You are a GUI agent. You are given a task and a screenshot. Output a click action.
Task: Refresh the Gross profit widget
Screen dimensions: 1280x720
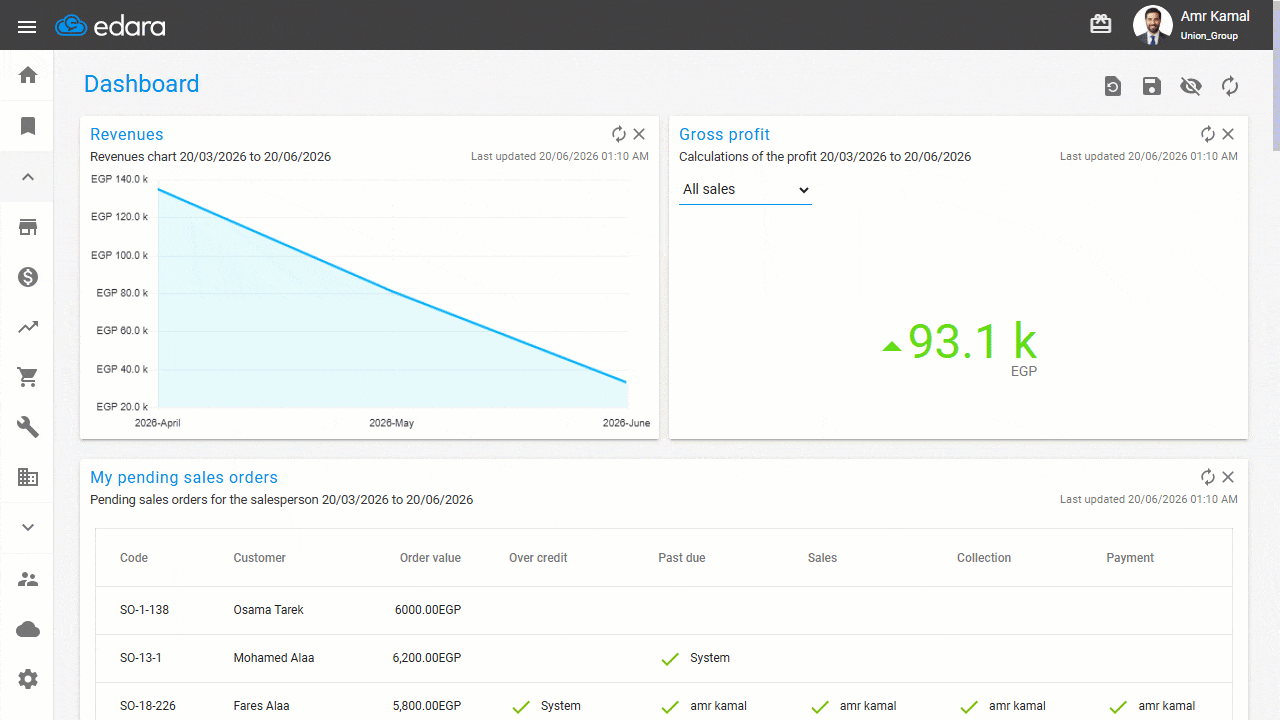pyautogui.click(x=1208, y=134)
